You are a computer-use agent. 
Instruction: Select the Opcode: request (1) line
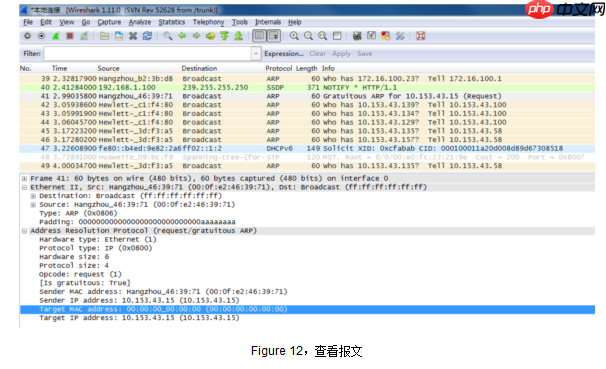pyautogui.click(x=80, y=274)
